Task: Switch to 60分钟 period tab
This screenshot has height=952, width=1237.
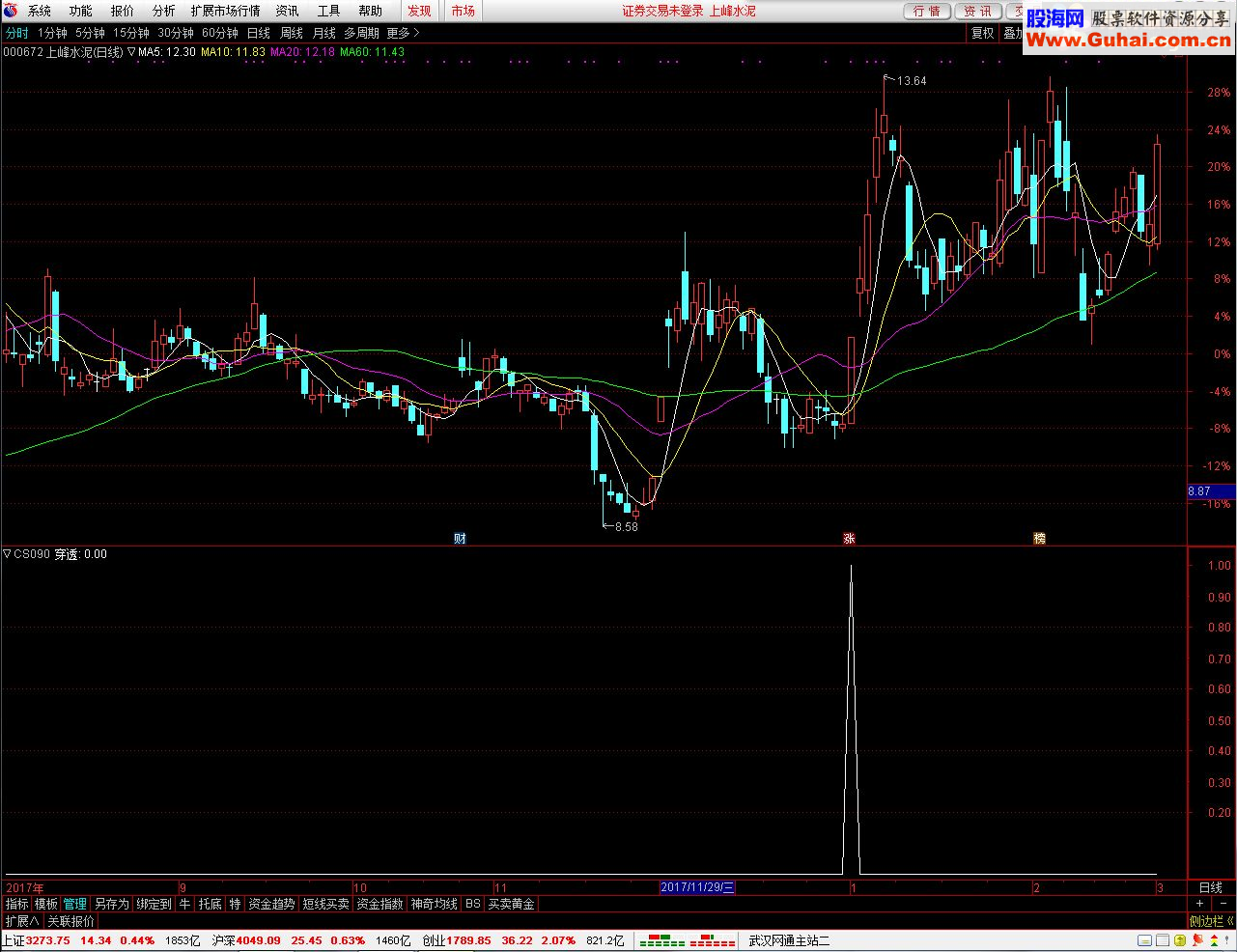Action: tap(220, 33)
